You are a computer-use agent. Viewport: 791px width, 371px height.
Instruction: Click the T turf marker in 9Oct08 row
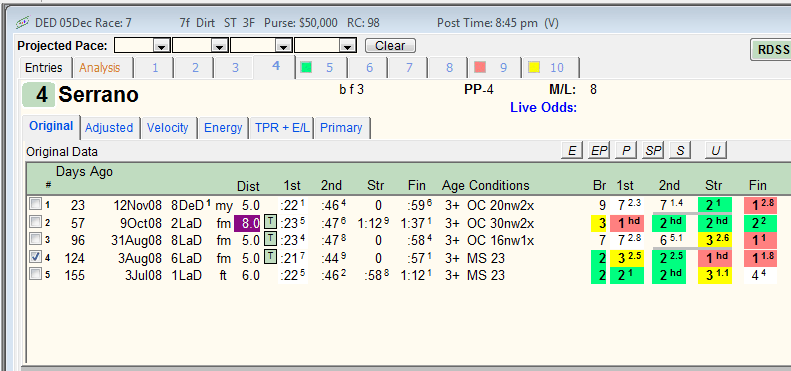[x=270, y=223]
